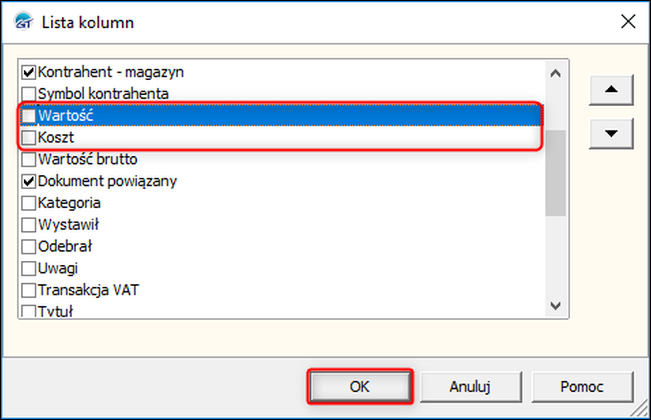651x420 pixels.
Task: Uncheck the Dokument powiązany checkbox
Action: coord(29,181)
